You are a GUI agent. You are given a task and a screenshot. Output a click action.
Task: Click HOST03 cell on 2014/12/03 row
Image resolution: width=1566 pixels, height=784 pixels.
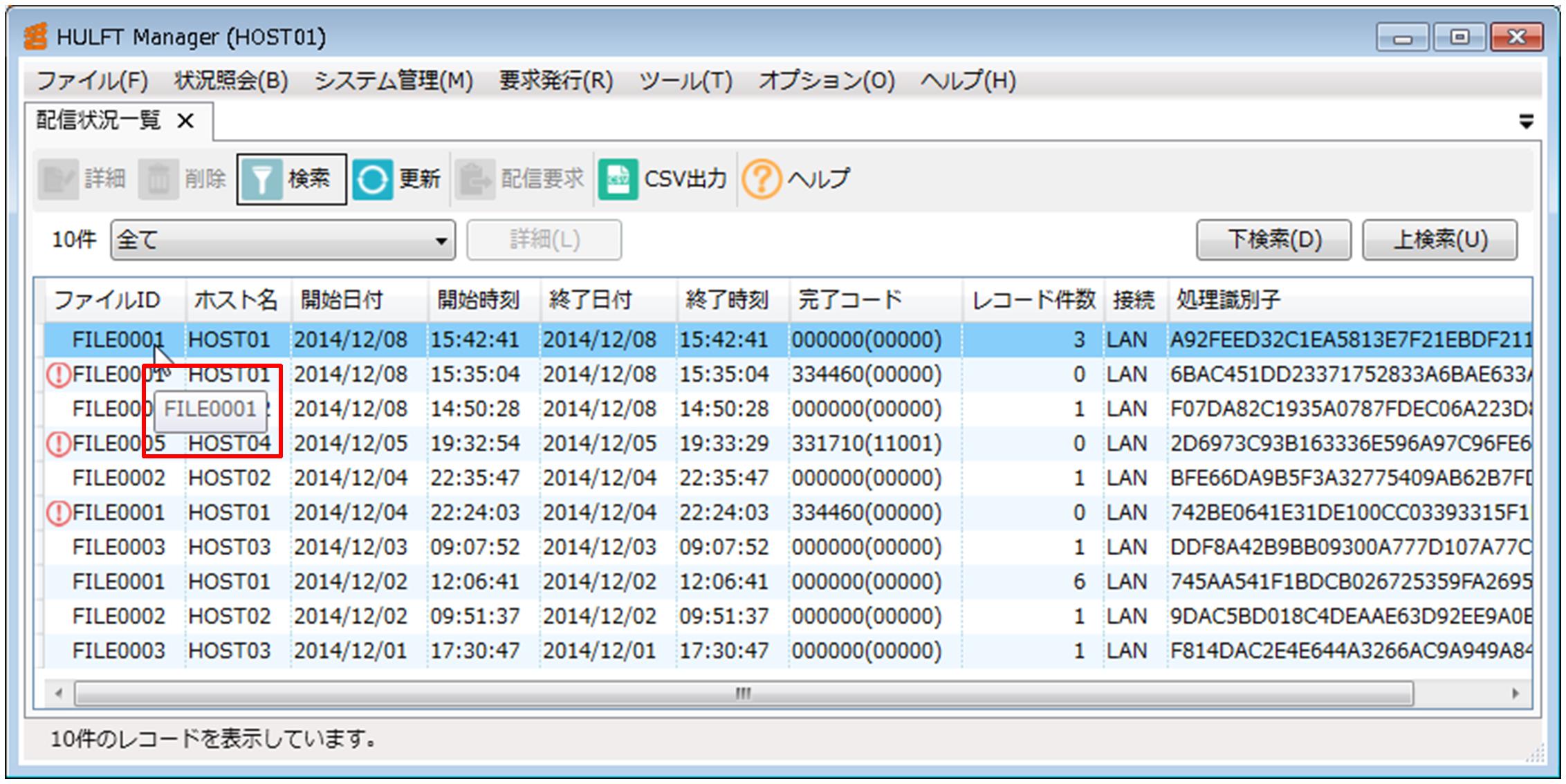(229, 548)
